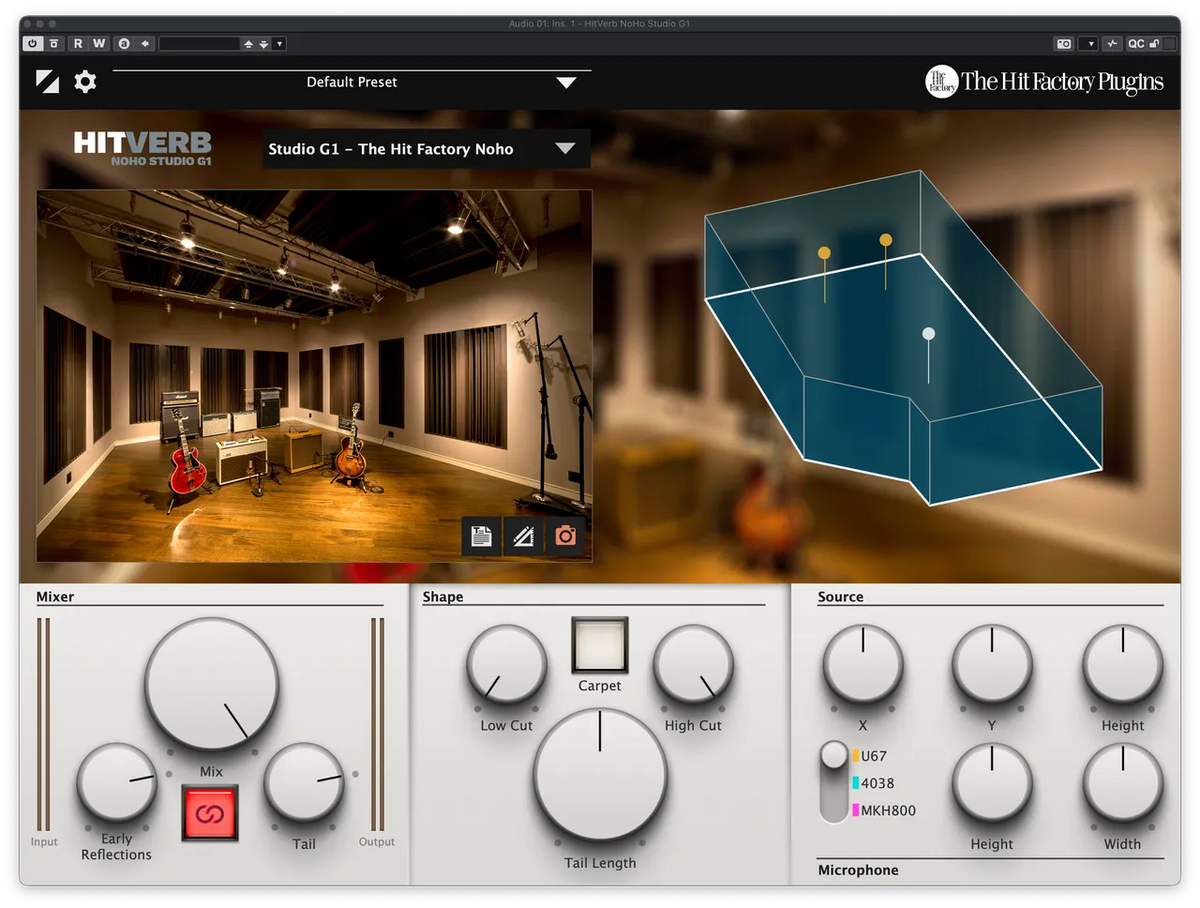Click the Source Y position knob

coord(992,665)
